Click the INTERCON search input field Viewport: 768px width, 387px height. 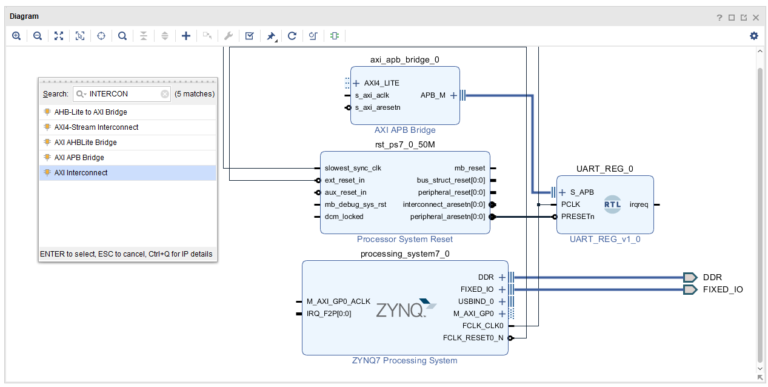coord(122,94)
